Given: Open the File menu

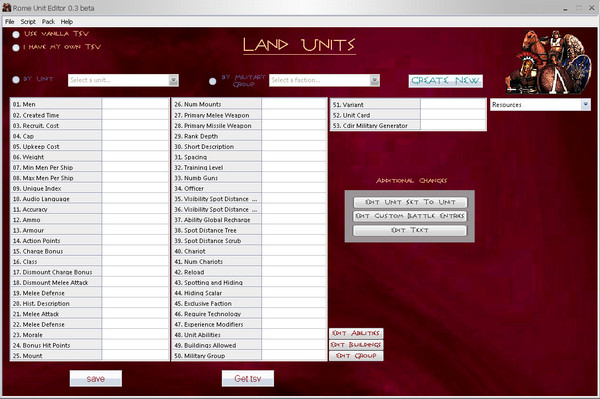Looking at the screenshot, I should (x=10, y=22).
